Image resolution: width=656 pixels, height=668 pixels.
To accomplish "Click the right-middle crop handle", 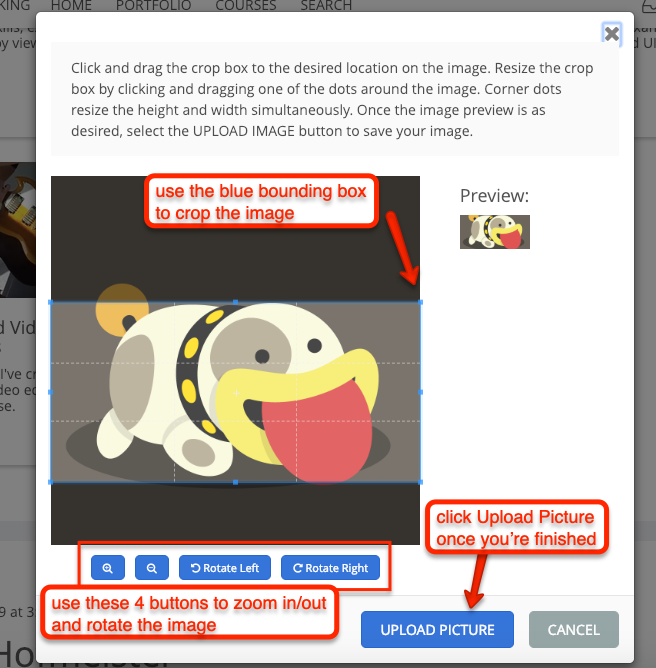I will point(420,392).
